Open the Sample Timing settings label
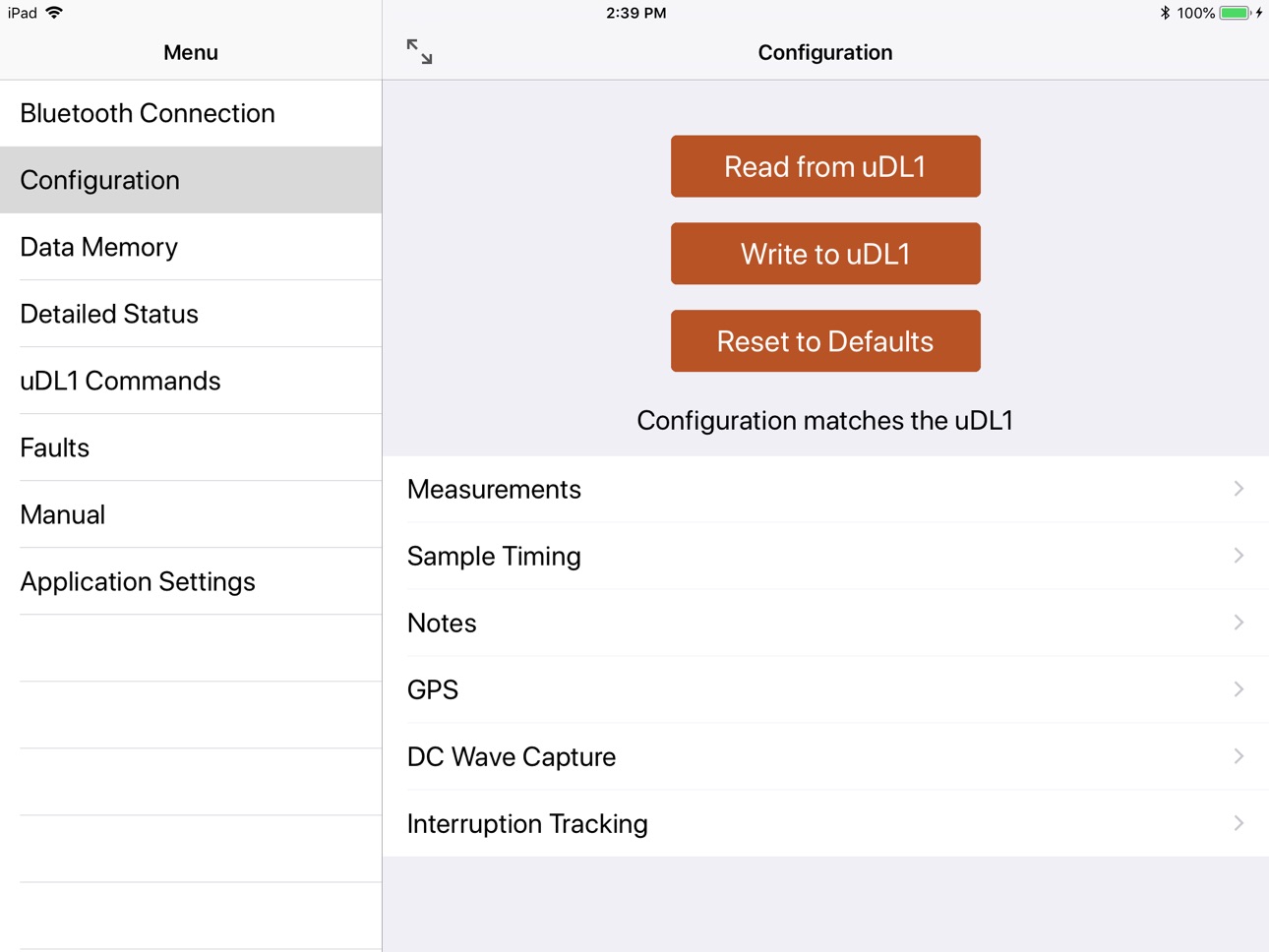Viewport: 1269px width, 952px height. tap(494, 556)
